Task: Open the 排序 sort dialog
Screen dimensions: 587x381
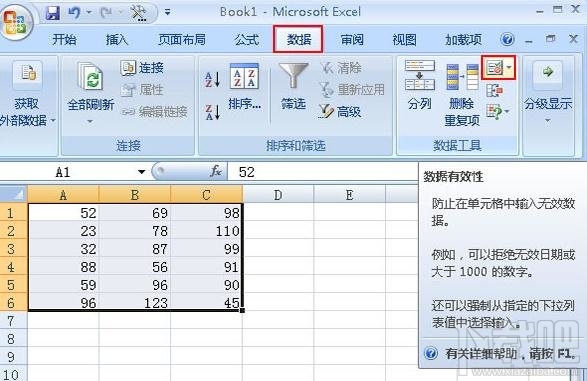Action: [x=244, y=87]
